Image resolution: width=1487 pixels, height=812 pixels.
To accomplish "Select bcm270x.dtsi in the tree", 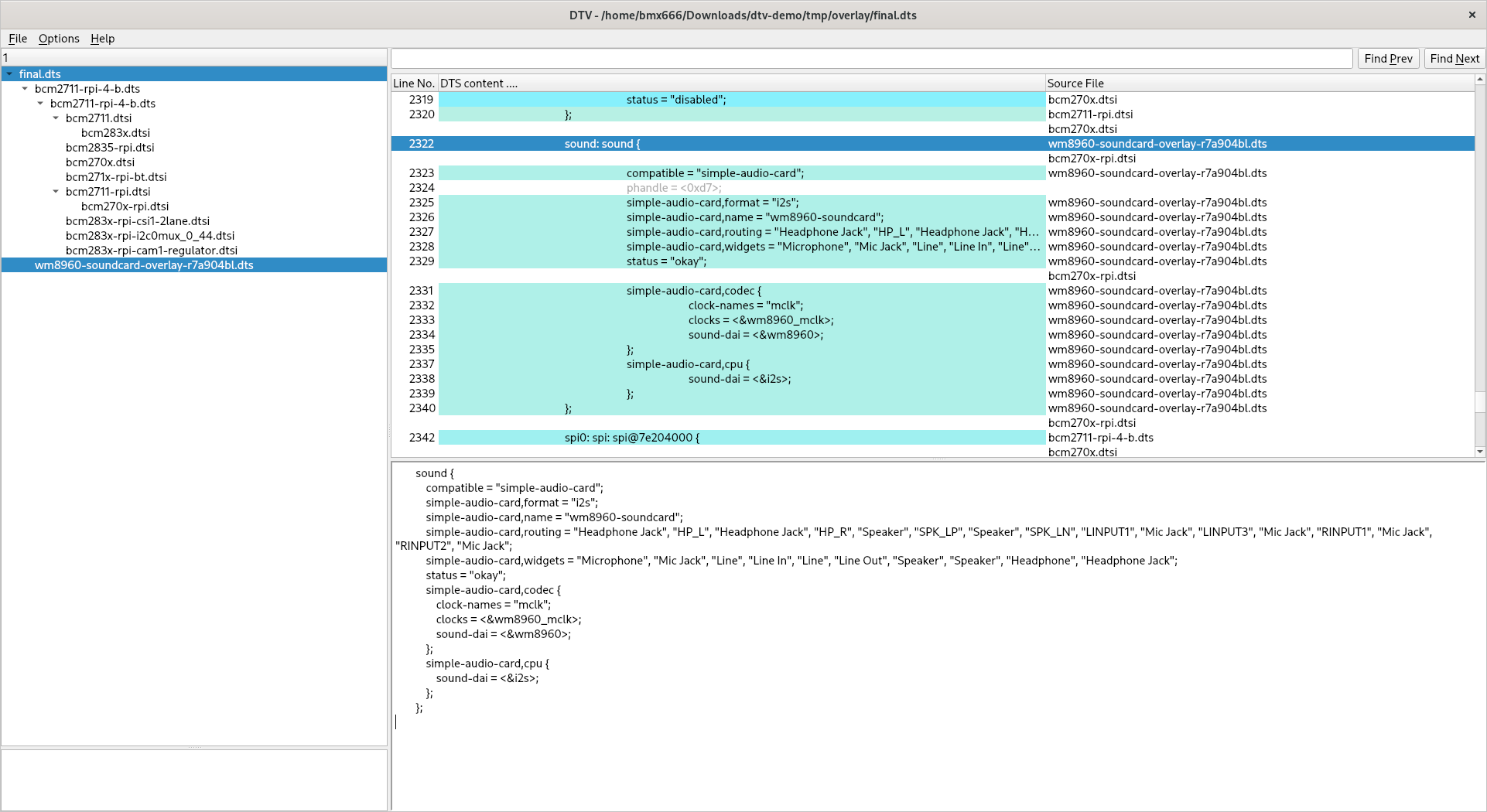I will 100,162.
